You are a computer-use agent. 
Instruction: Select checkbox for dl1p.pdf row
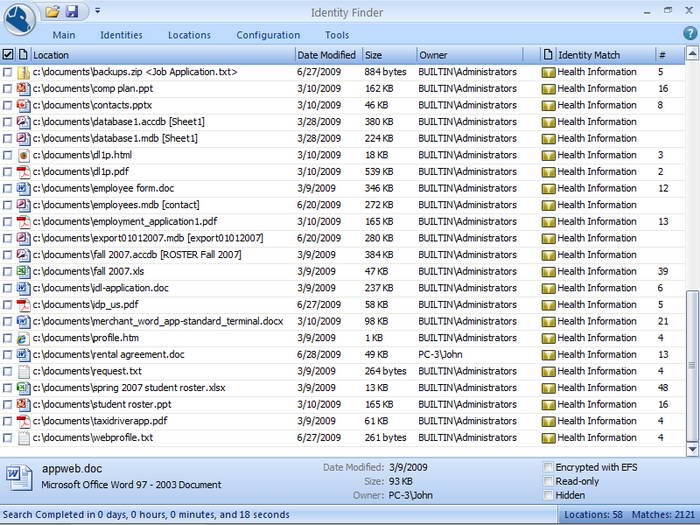7,172
